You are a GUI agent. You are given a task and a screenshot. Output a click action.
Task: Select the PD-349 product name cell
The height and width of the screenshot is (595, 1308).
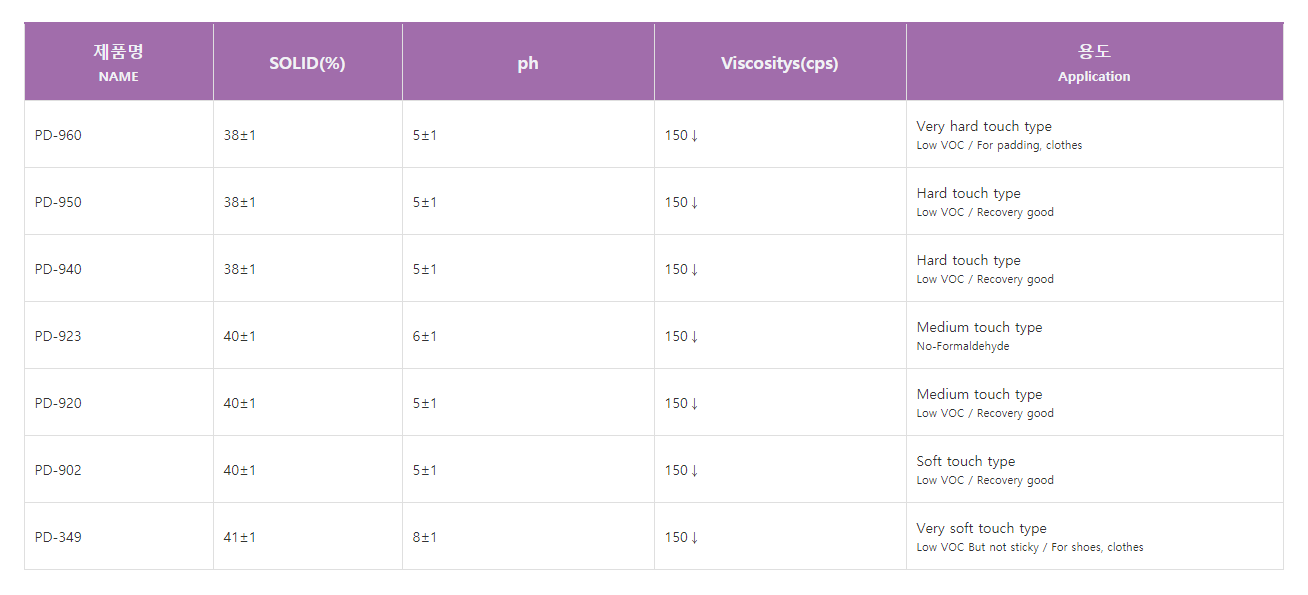[119, 537]
